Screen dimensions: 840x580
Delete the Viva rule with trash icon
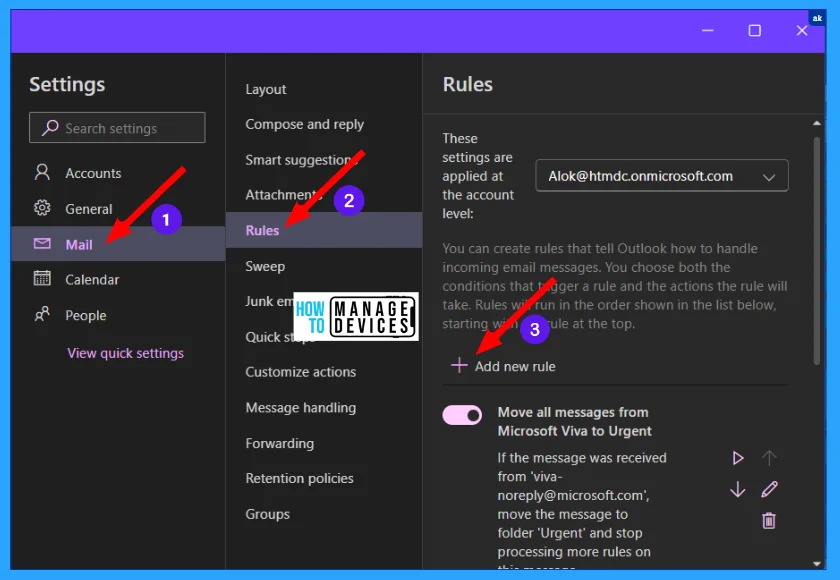coord(769,521)
